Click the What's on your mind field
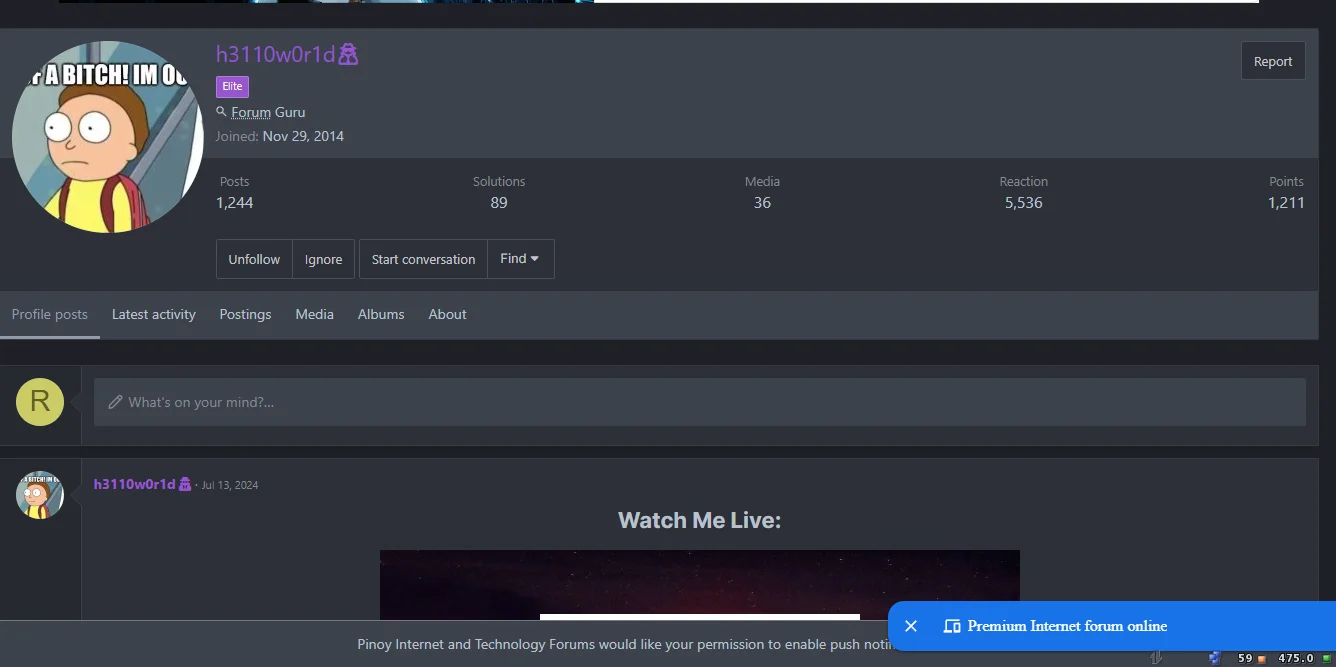Screen dimensions: 1336x667 [700, 402]
